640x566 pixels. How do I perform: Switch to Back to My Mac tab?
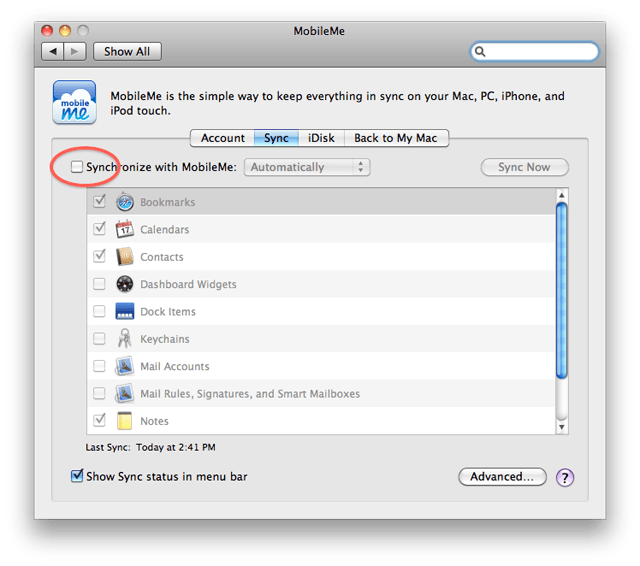[396, 138]
